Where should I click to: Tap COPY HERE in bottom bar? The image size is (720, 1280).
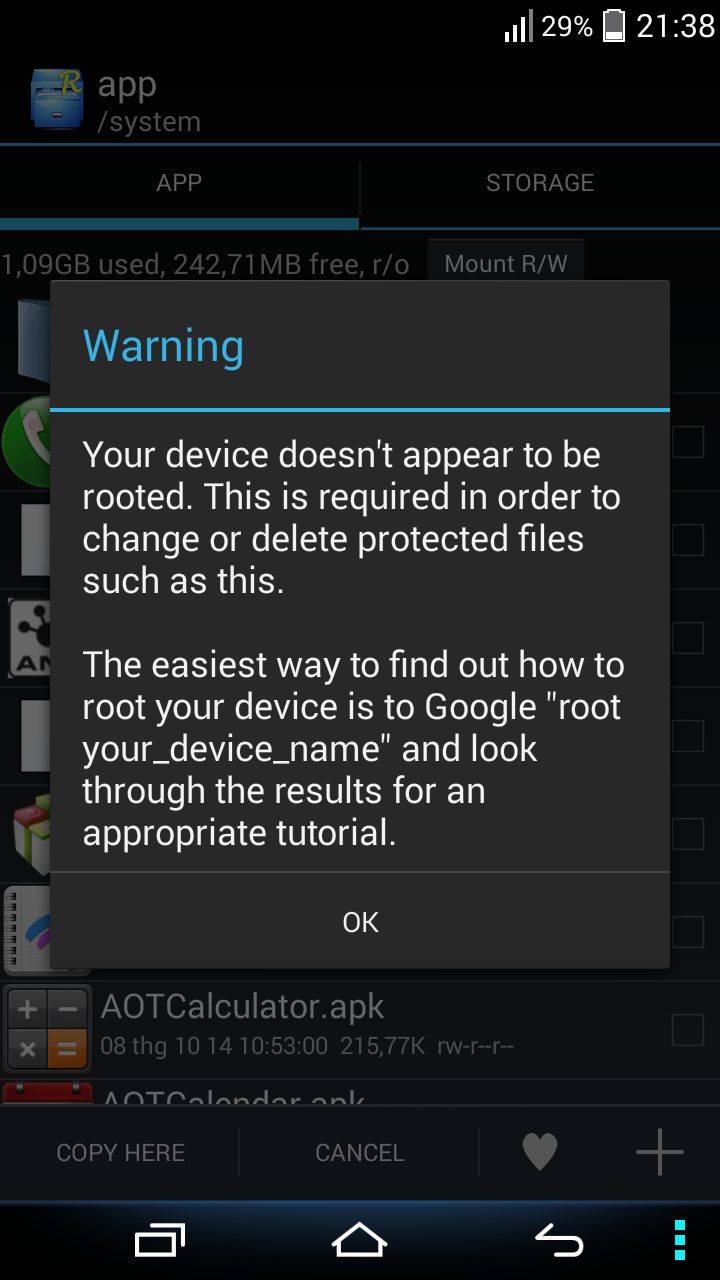click(120, 1152)
